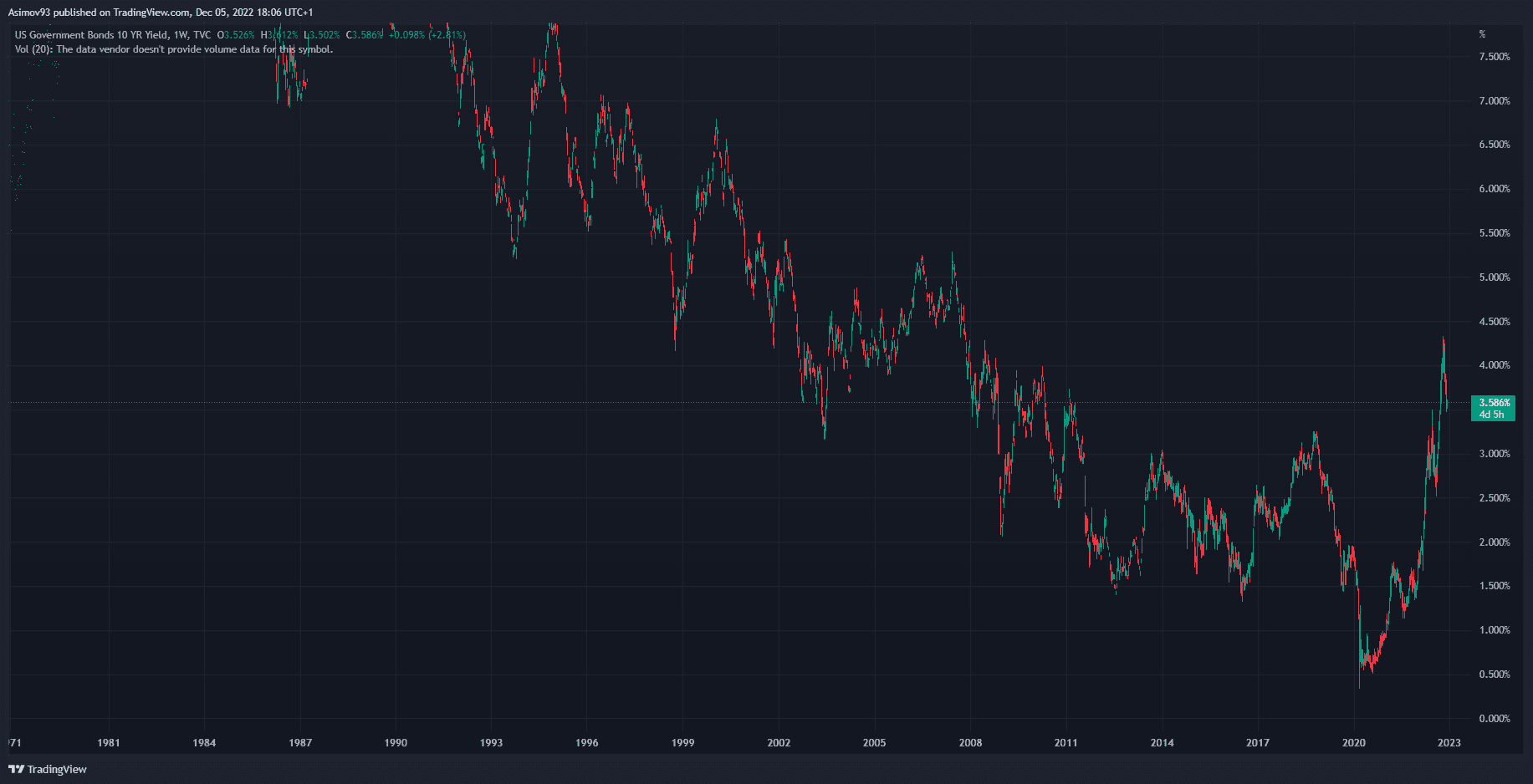Click the US Government Bonds 10 YR Yield title
The image size is (1533, 784).
tap(91, 35)
